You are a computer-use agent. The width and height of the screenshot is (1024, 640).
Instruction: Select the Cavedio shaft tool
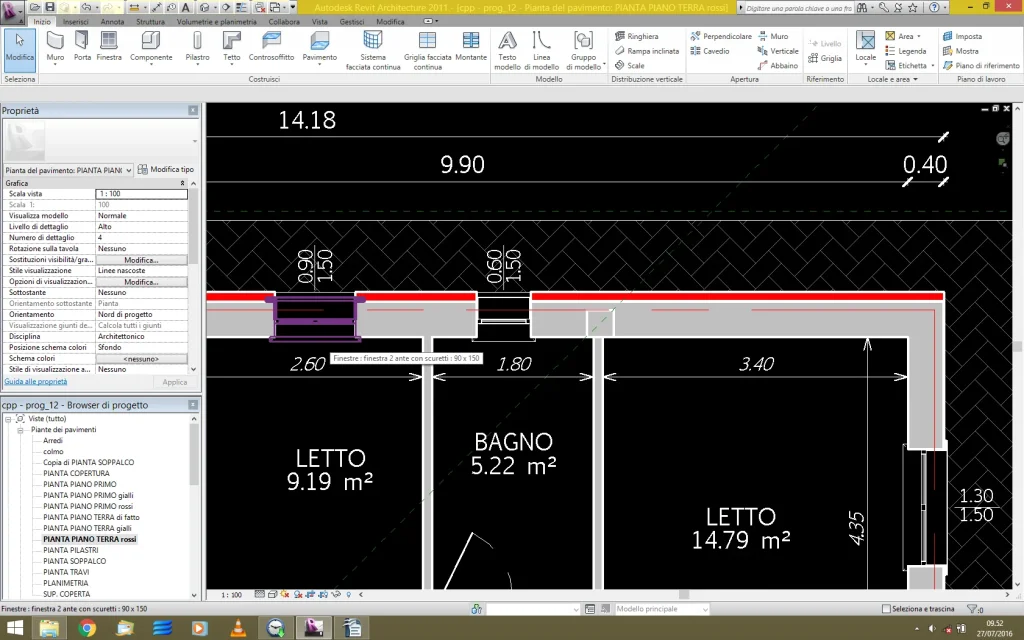click(710, 51)
